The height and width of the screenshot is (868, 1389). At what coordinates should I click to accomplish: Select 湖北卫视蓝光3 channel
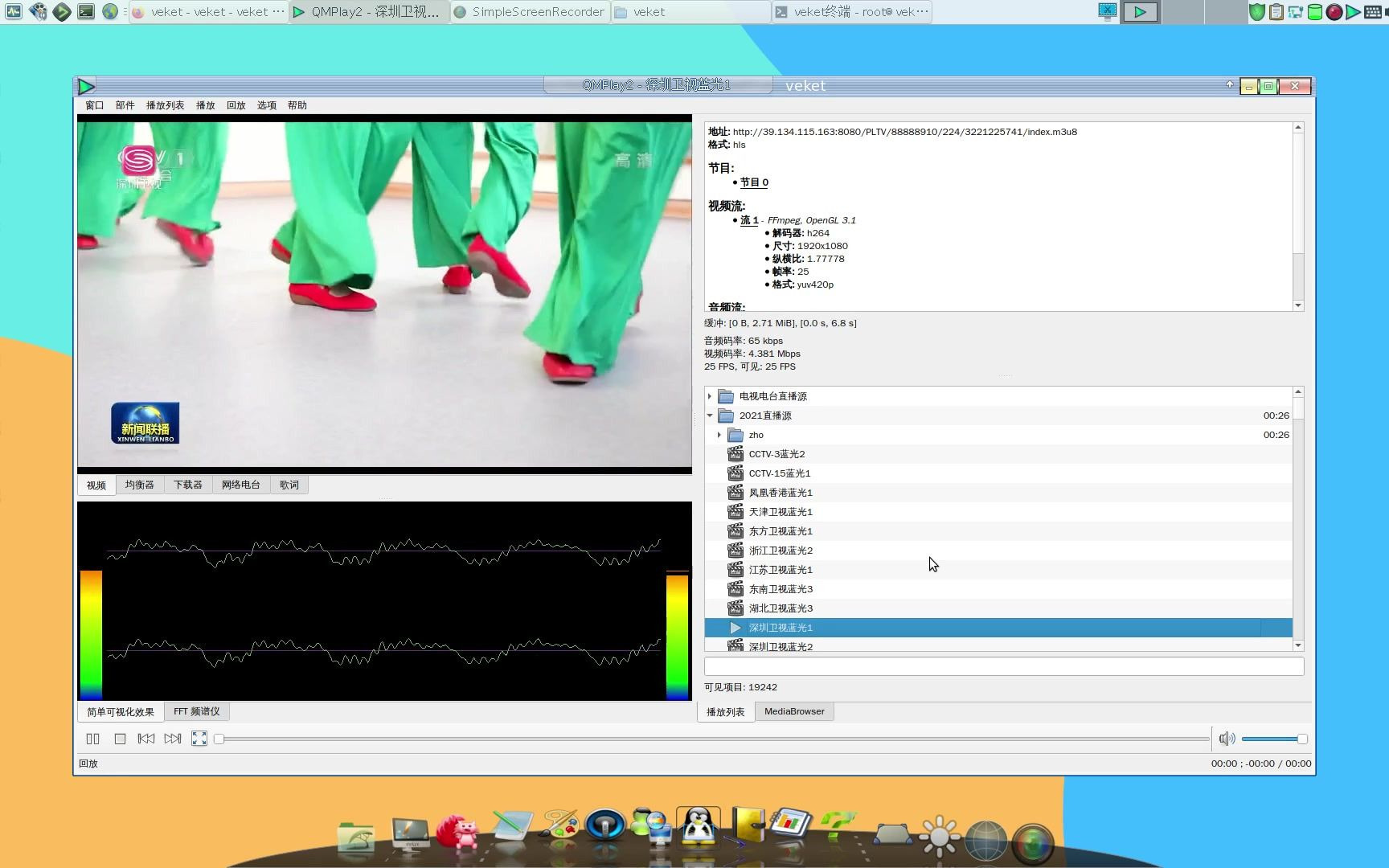pyautogui.click(x=998, y=608)
